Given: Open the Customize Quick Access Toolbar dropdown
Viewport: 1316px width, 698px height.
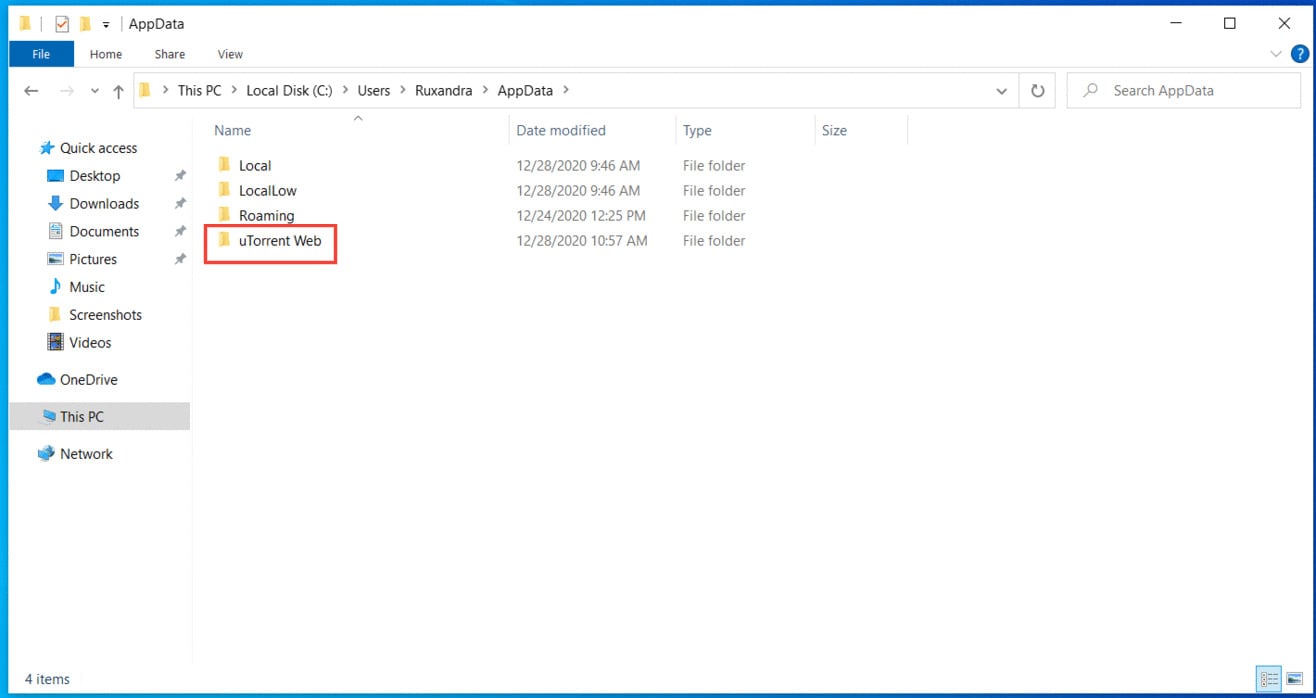Looking at the screenshot, I should tap(106, 23).
